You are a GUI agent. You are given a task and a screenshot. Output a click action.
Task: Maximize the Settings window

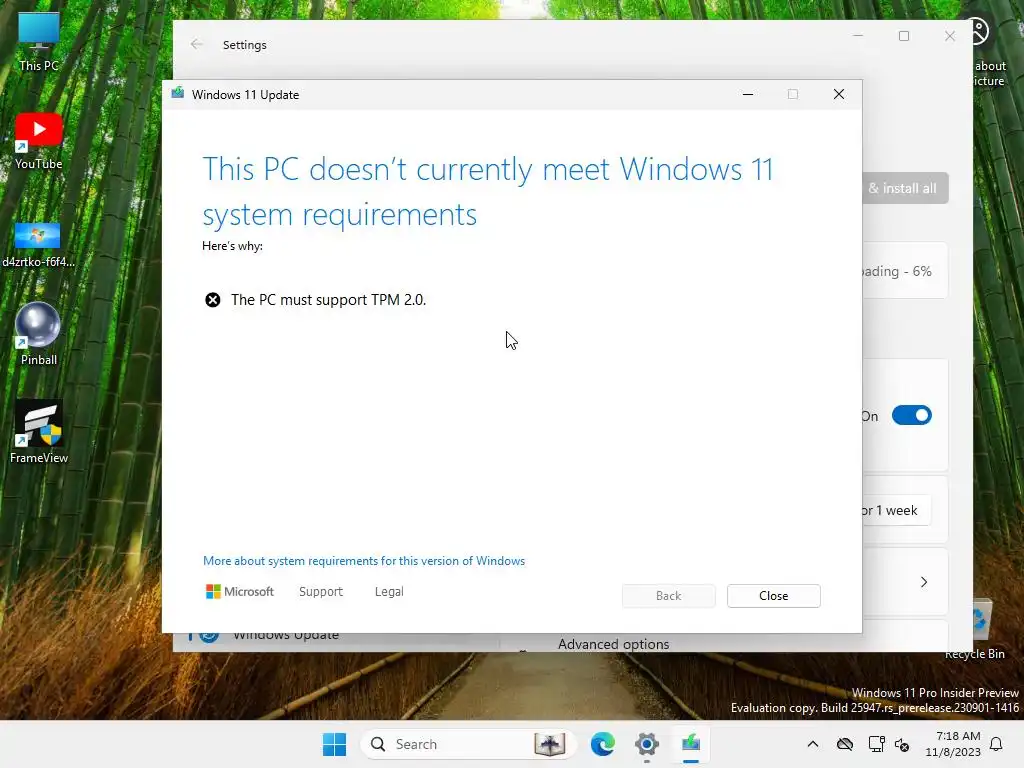pyautogui.click(x=904, y=36)
